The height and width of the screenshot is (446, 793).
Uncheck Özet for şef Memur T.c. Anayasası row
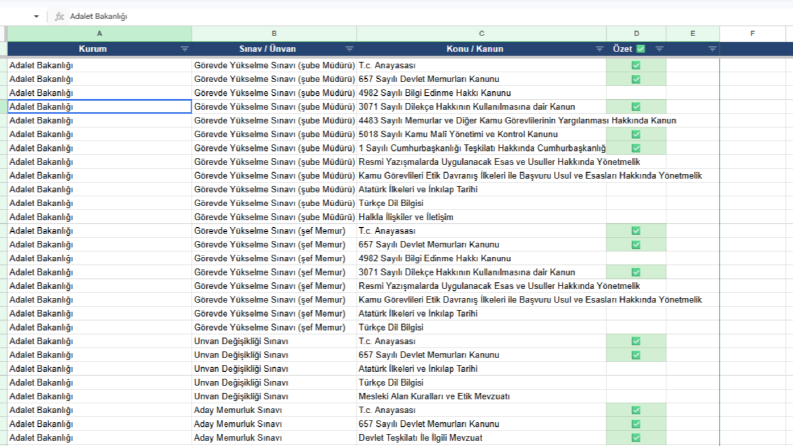pos(636,231)
